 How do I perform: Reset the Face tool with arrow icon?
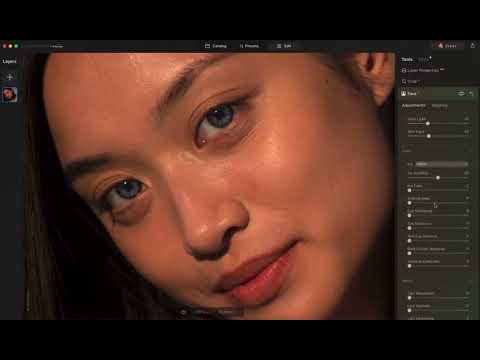pyautogui.click(x=471, y=94)
